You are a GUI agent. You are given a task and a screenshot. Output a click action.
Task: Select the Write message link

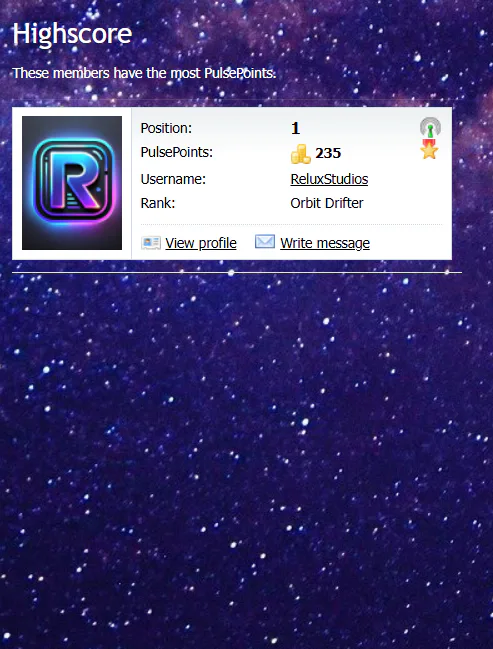click(325, 243)
